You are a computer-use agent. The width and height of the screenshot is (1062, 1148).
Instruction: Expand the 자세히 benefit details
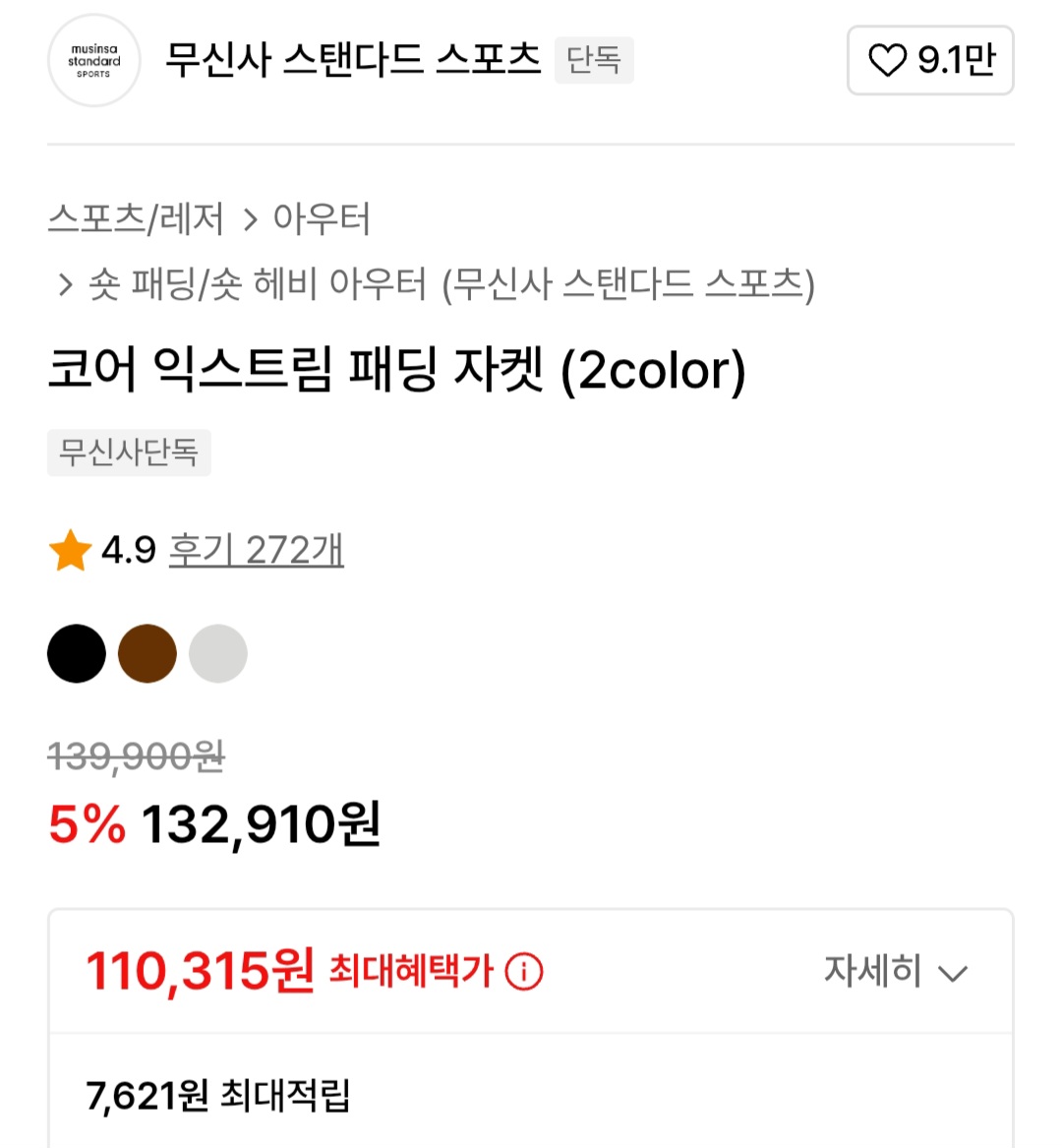click(x=895, y=972)
